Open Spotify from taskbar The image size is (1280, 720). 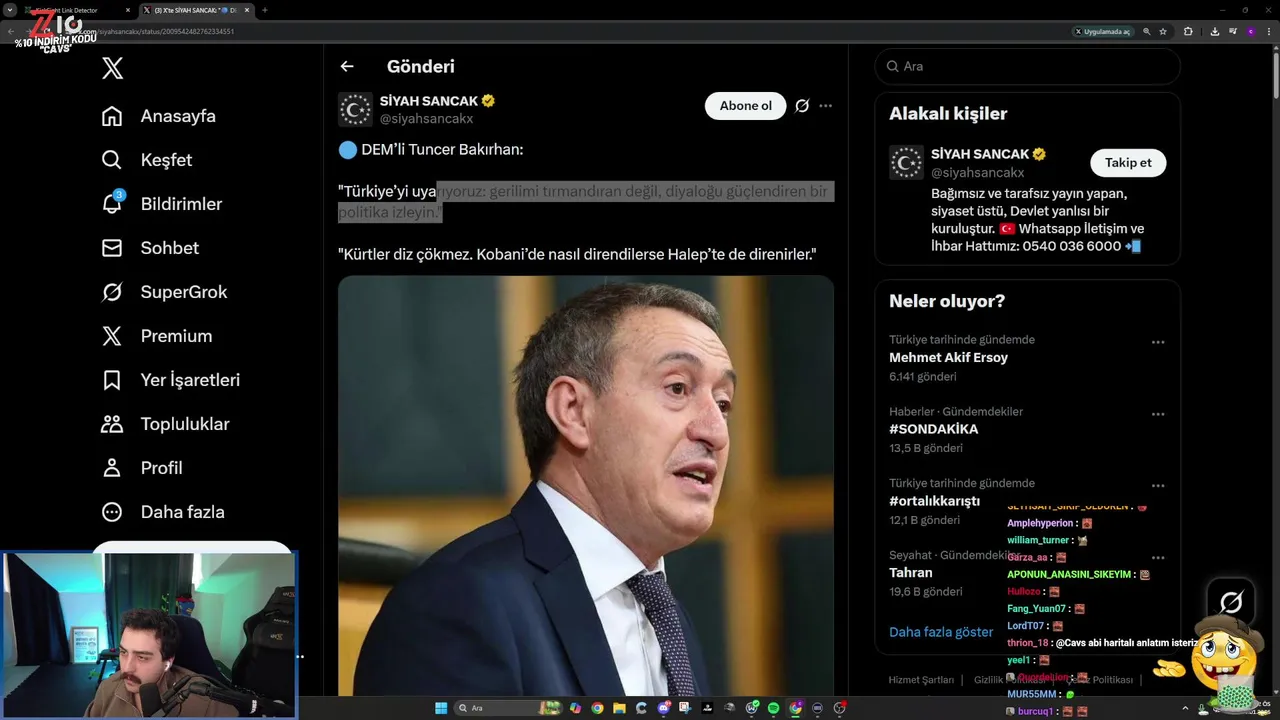pyautogui.click(x=773, y=708)
